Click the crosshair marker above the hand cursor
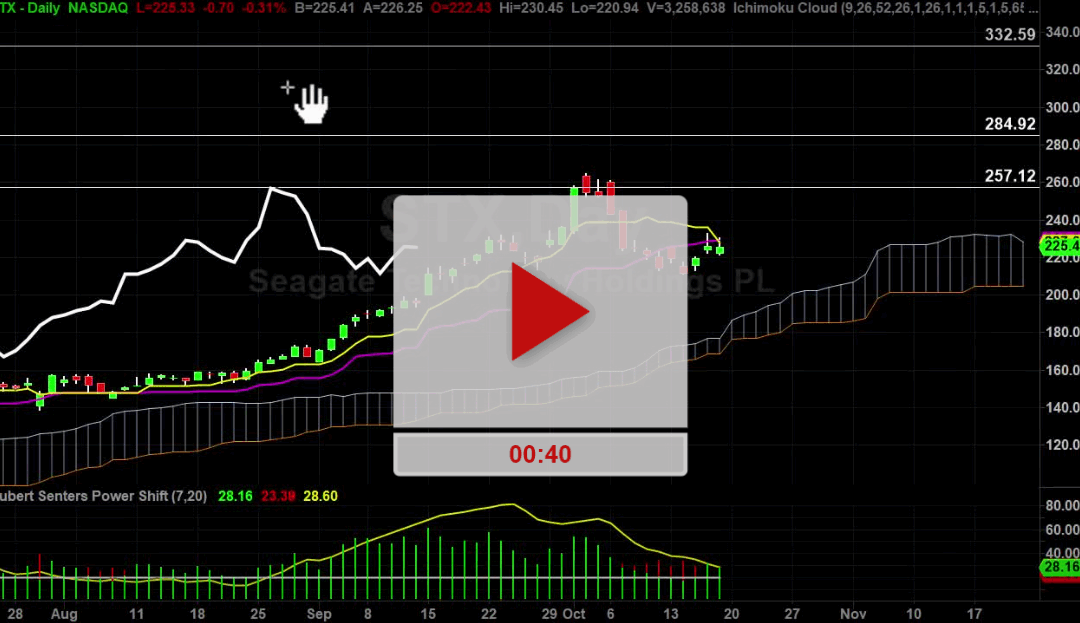The image size is (1080, 623). [288, 87]
